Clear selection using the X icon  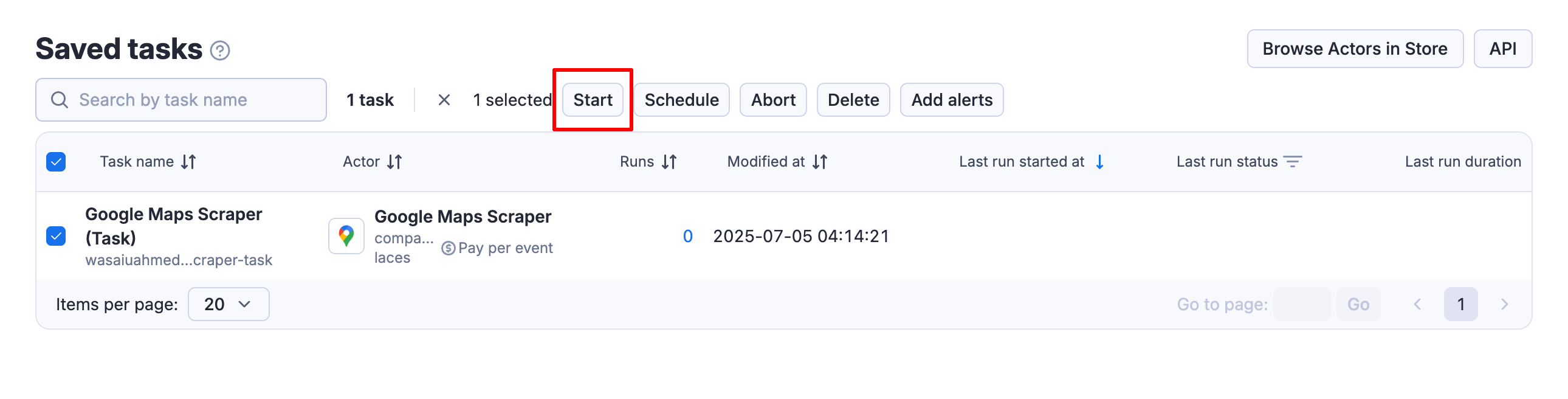(445, 99)
